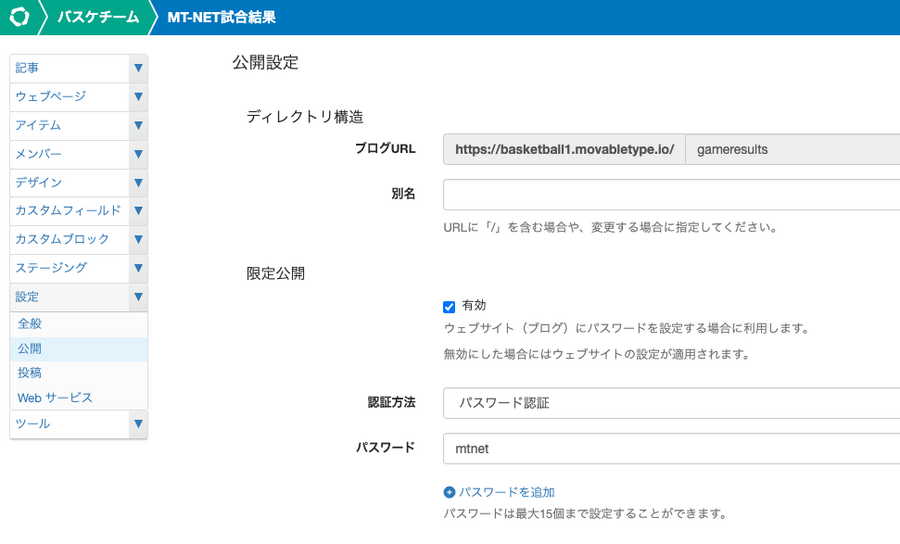The image size is (900, 544).
Task: Click the カスタムブロック arrow icon
Action: click(138, 239)
